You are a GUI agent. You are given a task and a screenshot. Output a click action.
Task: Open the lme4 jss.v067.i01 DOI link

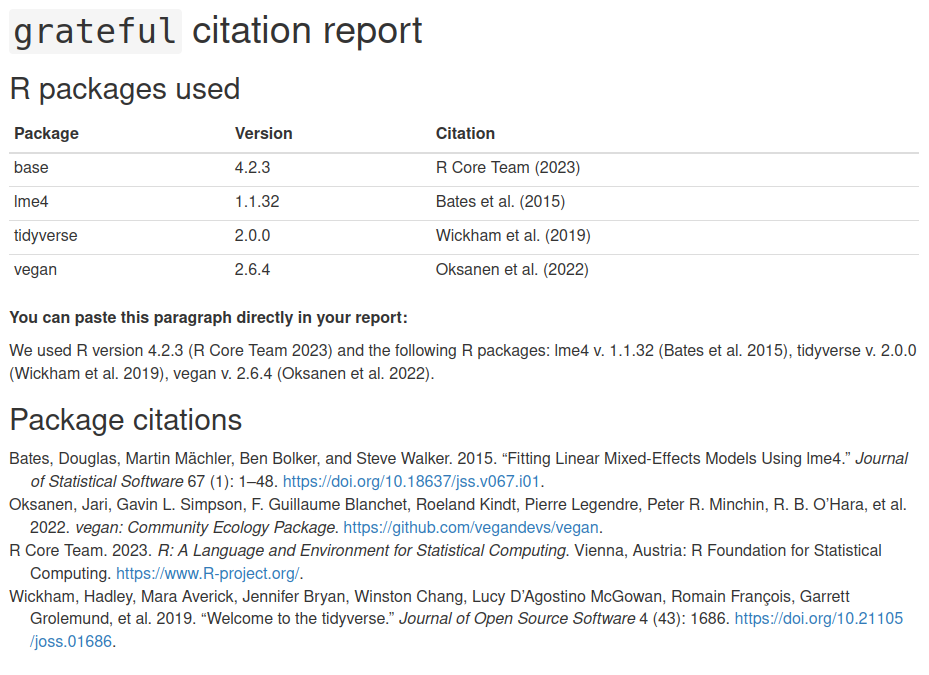tap(412, 481)
